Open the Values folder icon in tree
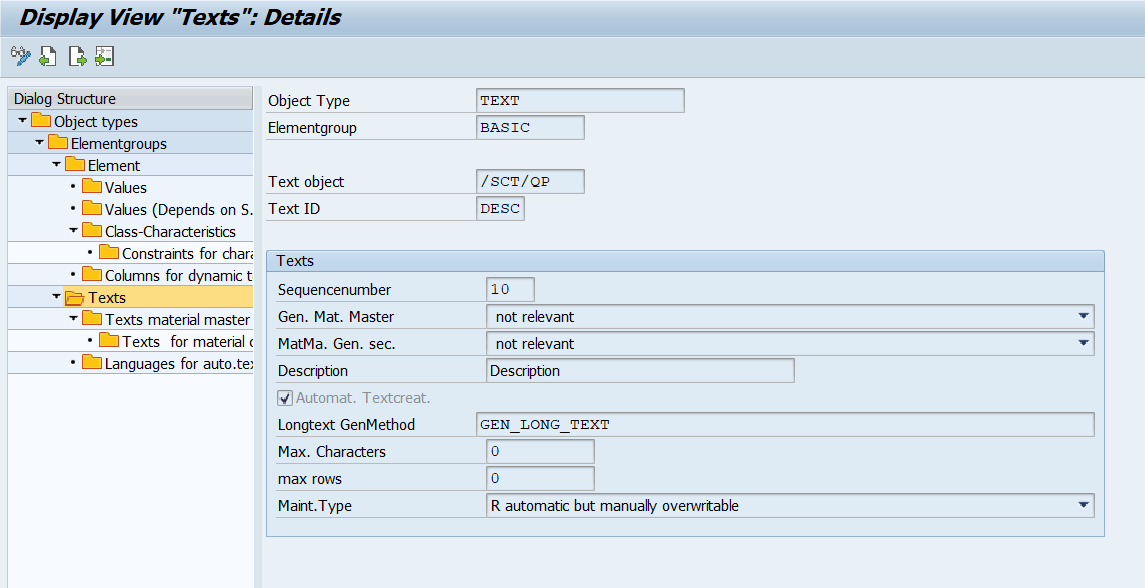This screenshot has height=588, width=1145. point(92,188)
